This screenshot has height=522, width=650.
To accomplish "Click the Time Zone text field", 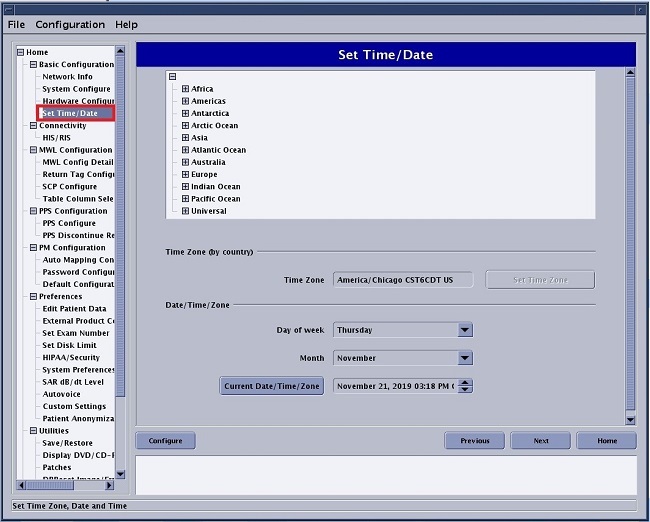I will (x=403, y=280).
